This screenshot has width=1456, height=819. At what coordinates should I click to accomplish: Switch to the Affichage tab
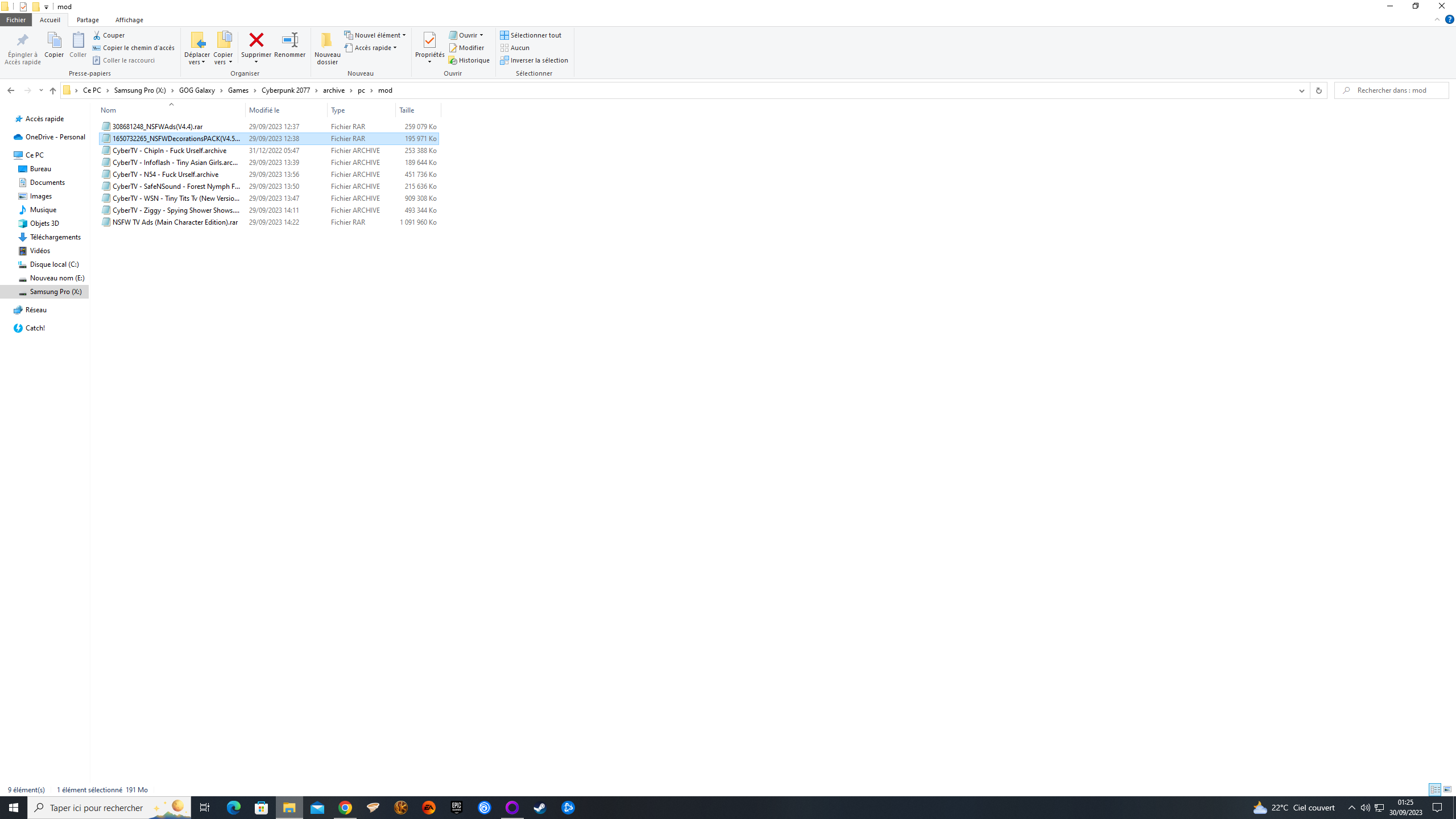[x=129, y=20]
